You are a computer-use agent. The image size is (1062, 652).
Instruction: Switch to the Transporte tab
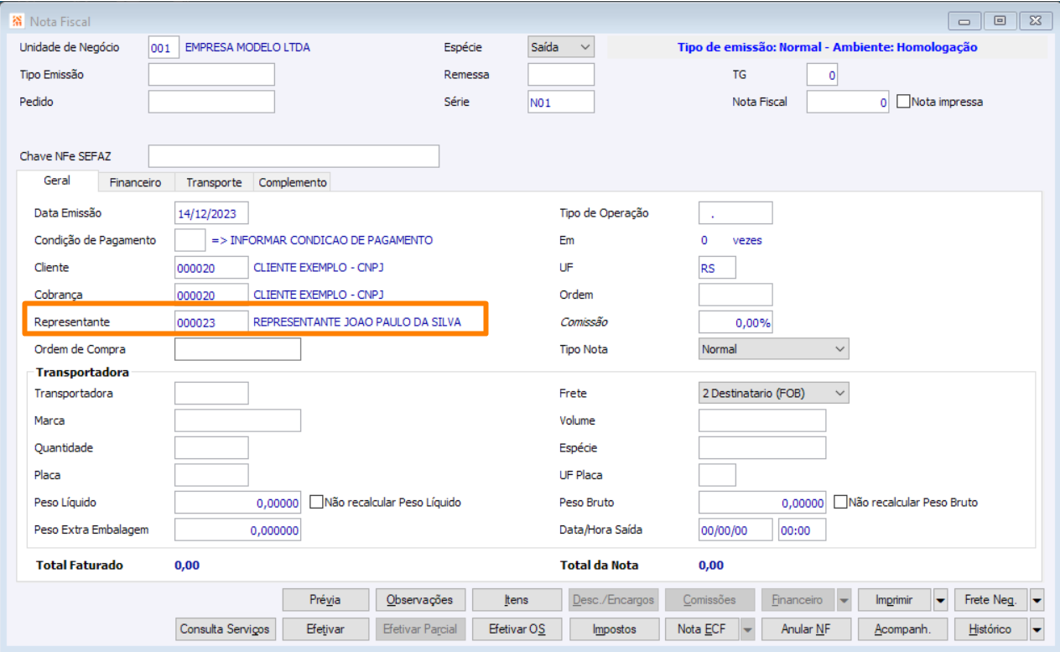[214, 182]
